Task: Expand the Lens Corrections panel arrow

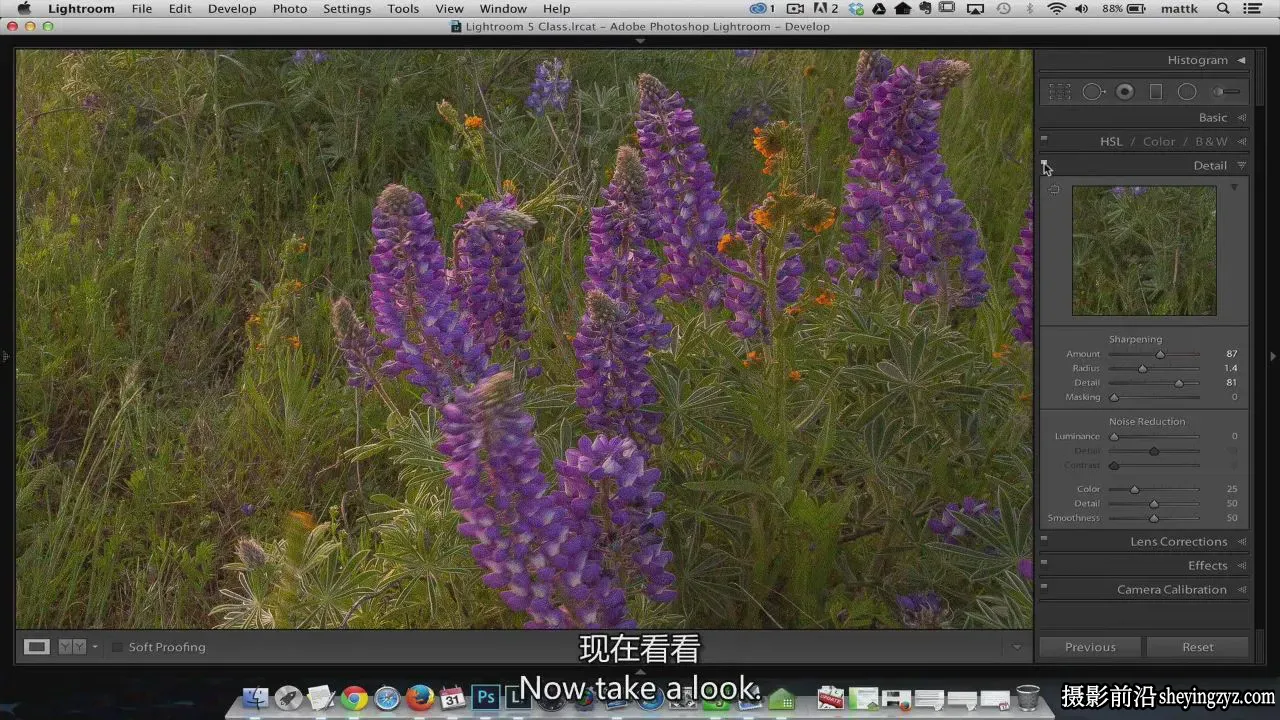Action: (1241, 542)
